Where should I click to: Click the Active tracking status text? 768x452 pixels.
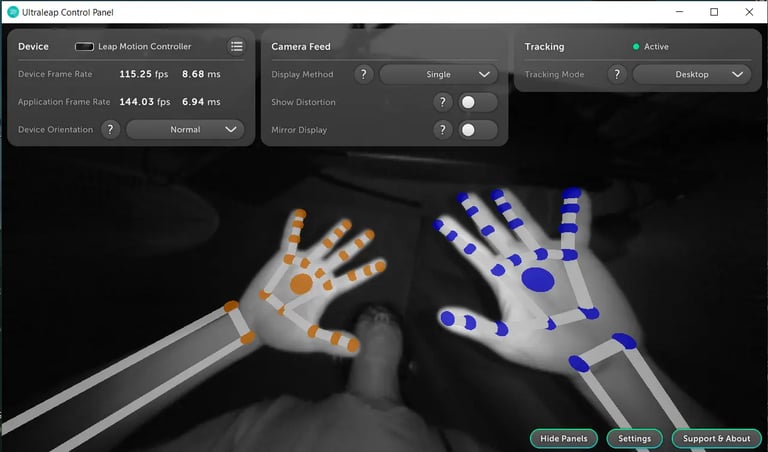[x=656, y=47]
